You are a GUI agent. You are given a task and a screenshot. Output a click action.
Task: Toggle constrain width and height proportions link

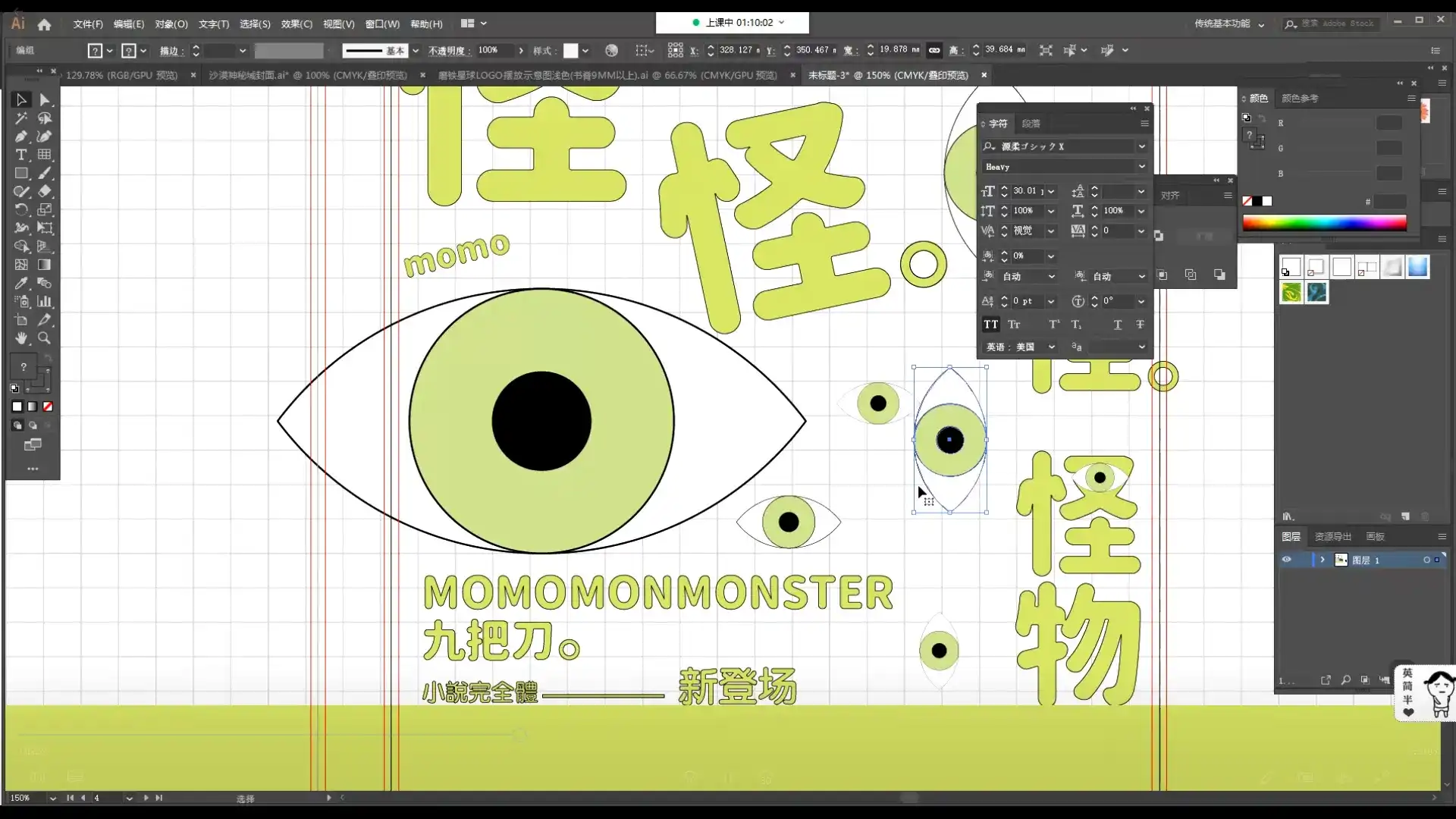point(934,50)
